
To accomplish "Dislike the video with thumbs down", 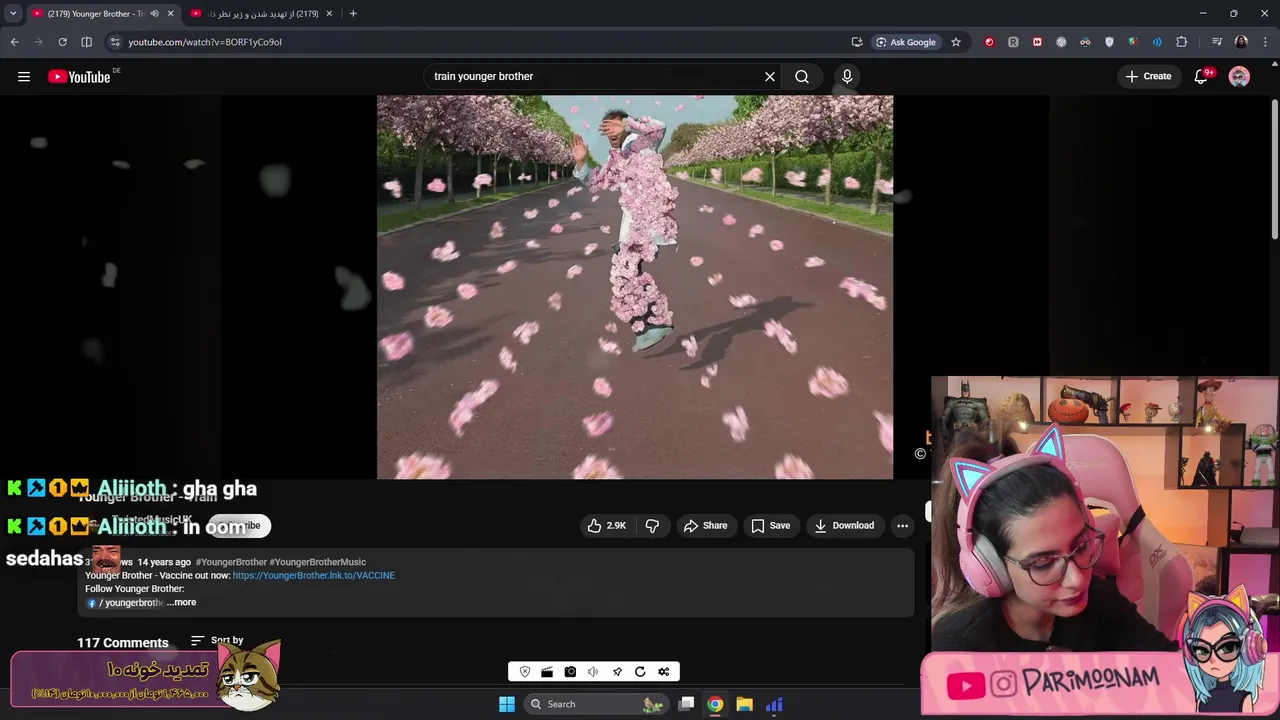I will click(x=652, y=525).
